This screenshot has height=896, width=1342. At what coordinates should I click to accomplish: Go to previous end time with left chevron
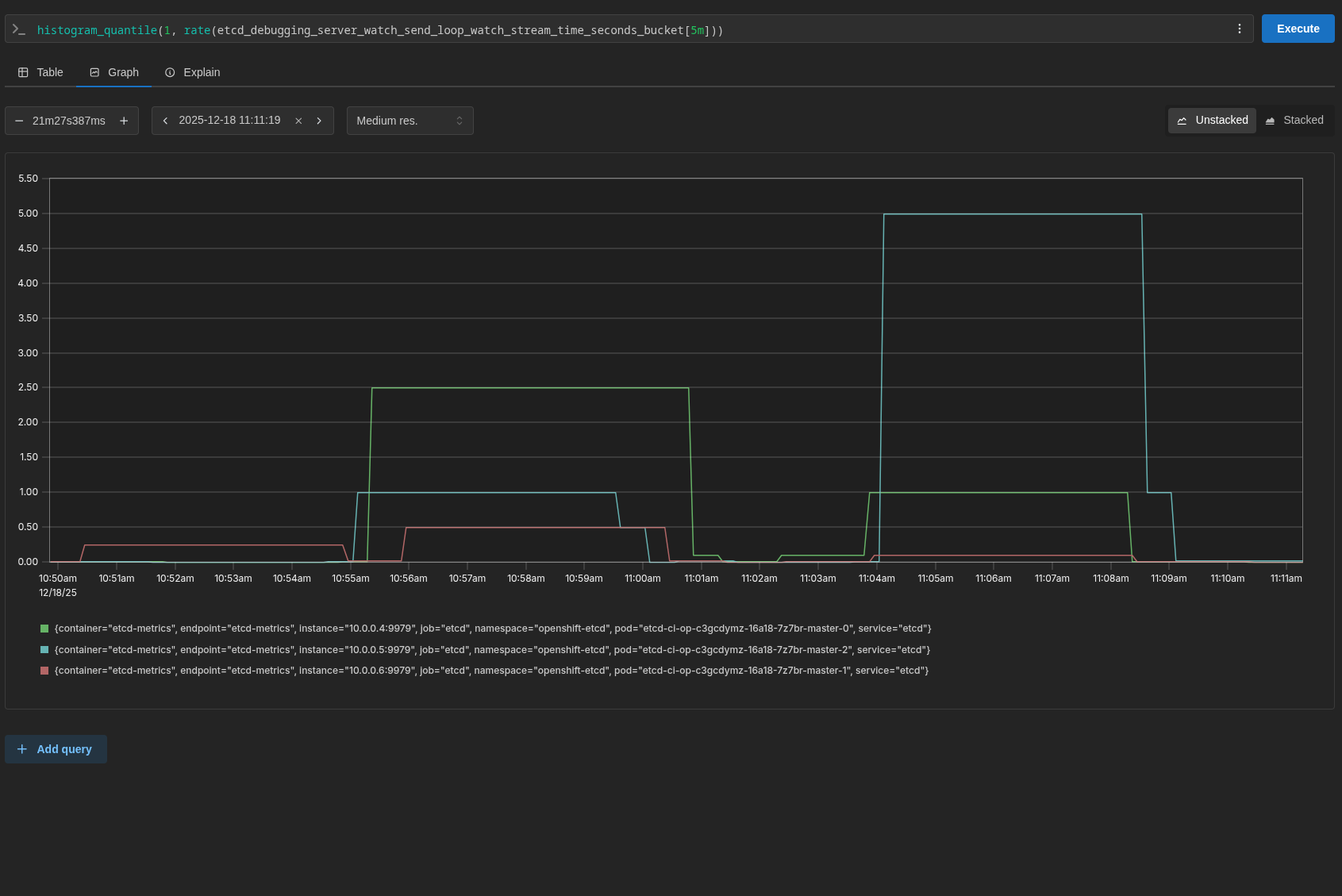165,121
